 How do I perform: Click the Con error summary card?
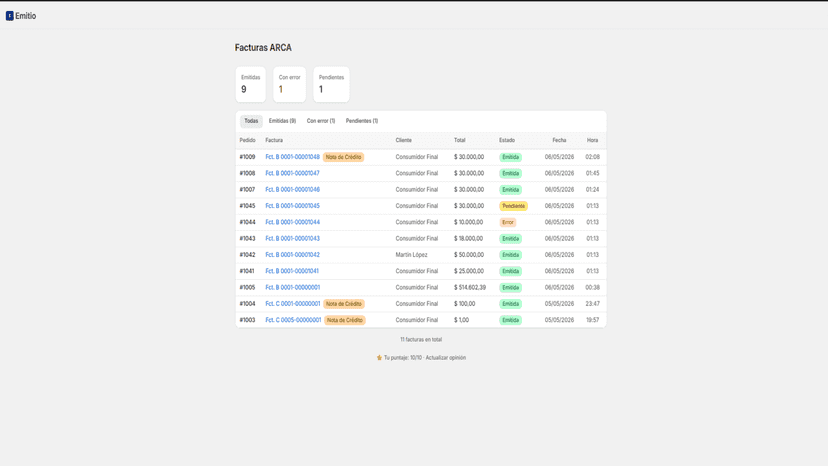289,84
